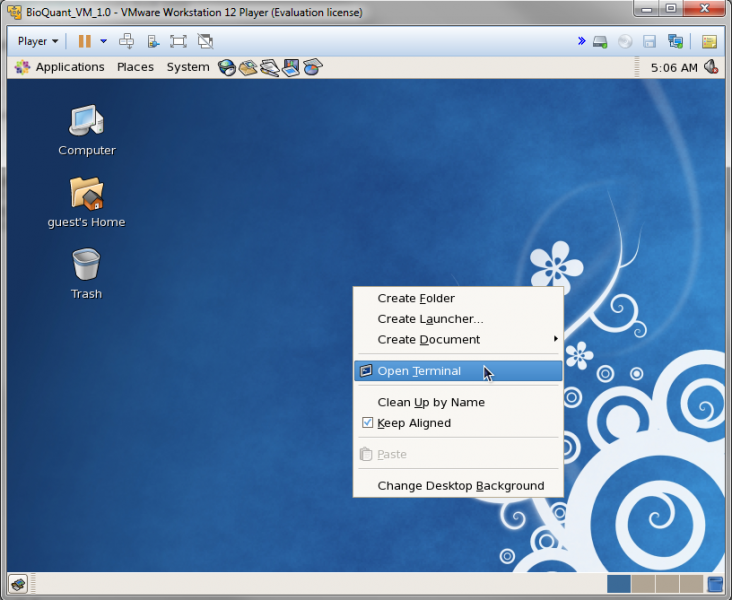Switch to the first workspace
732x600 pixels.
pos(619,584)
